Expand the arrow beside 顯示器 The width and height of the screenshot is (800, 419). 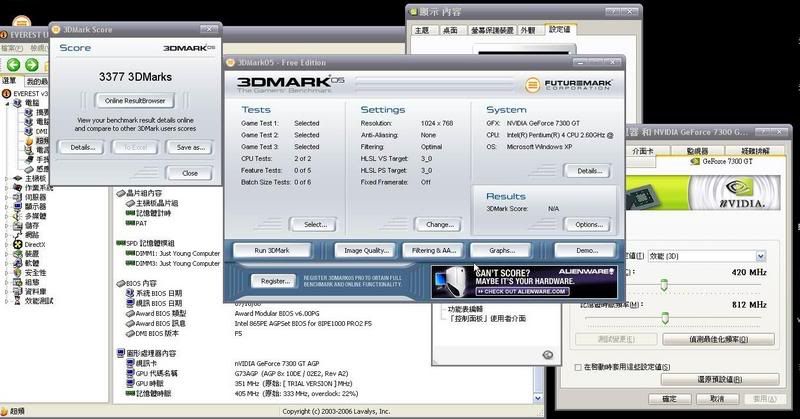[7, 207]
